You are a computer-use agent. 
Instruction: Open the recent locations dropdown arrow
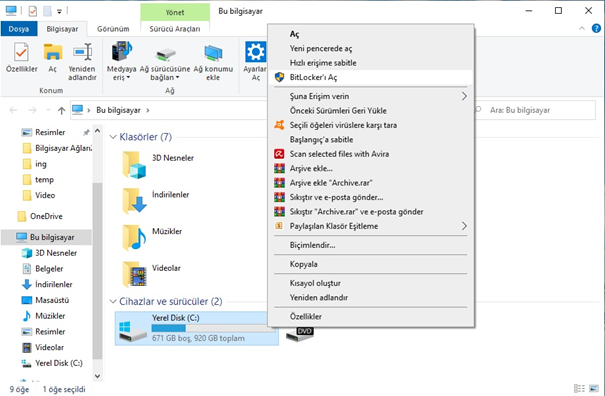(48, 111)
